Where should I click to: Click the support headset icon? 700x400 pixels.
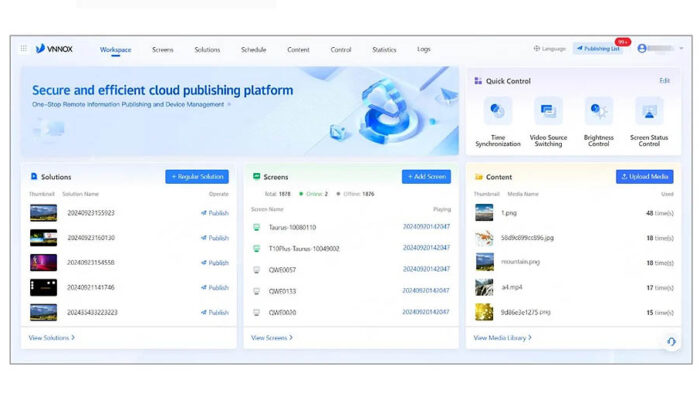point(671,342)
